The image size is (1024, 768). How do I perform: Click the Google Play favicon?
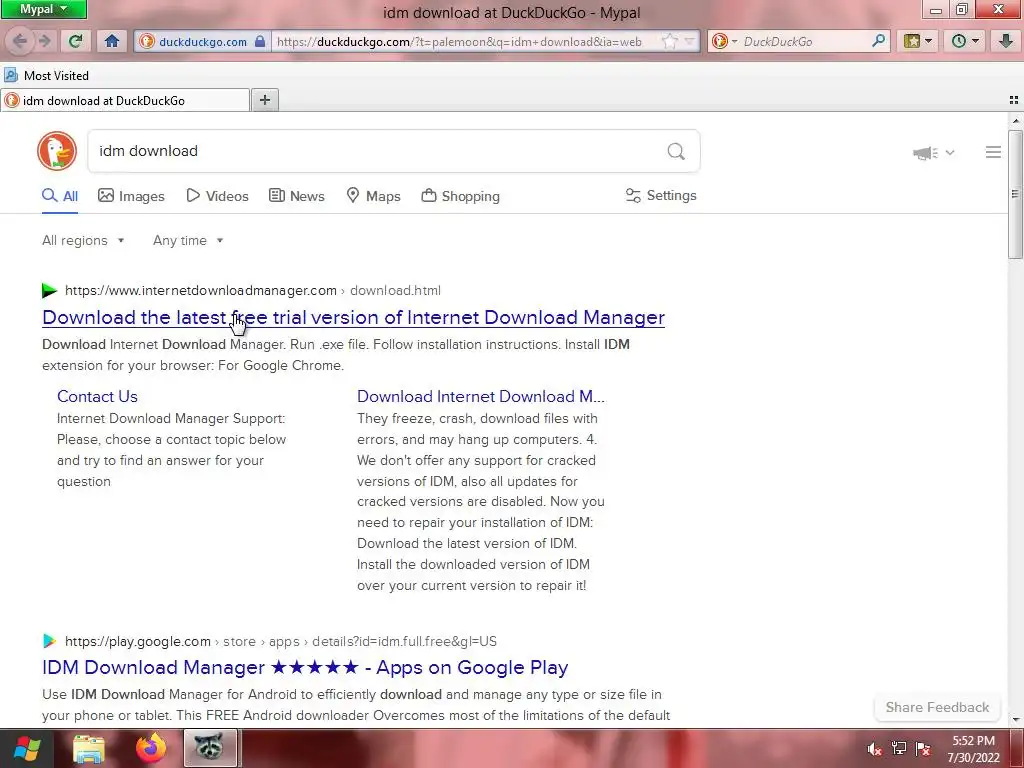click(x=50, y=641)
